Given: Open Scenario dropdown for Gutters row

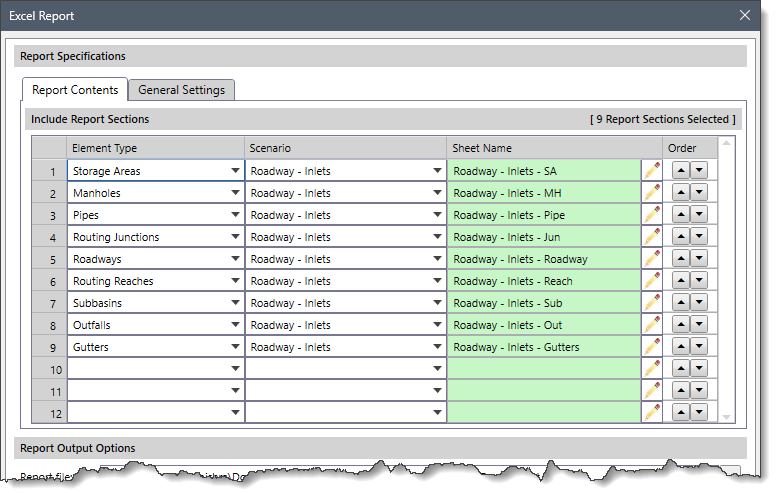Looking at the screenshot, I should point(437,346).
